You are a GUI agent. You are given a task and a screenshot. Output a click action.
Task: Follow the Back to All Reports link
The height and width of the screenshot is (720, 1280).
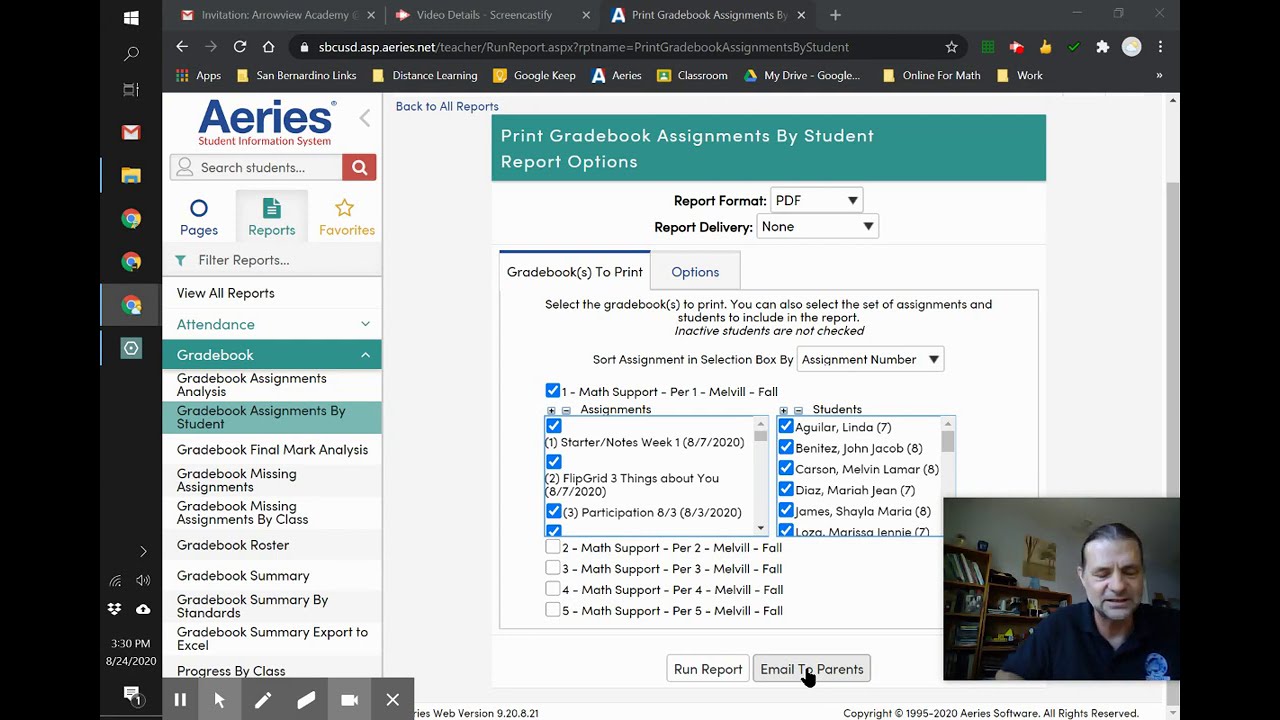[x=447, y=106]
